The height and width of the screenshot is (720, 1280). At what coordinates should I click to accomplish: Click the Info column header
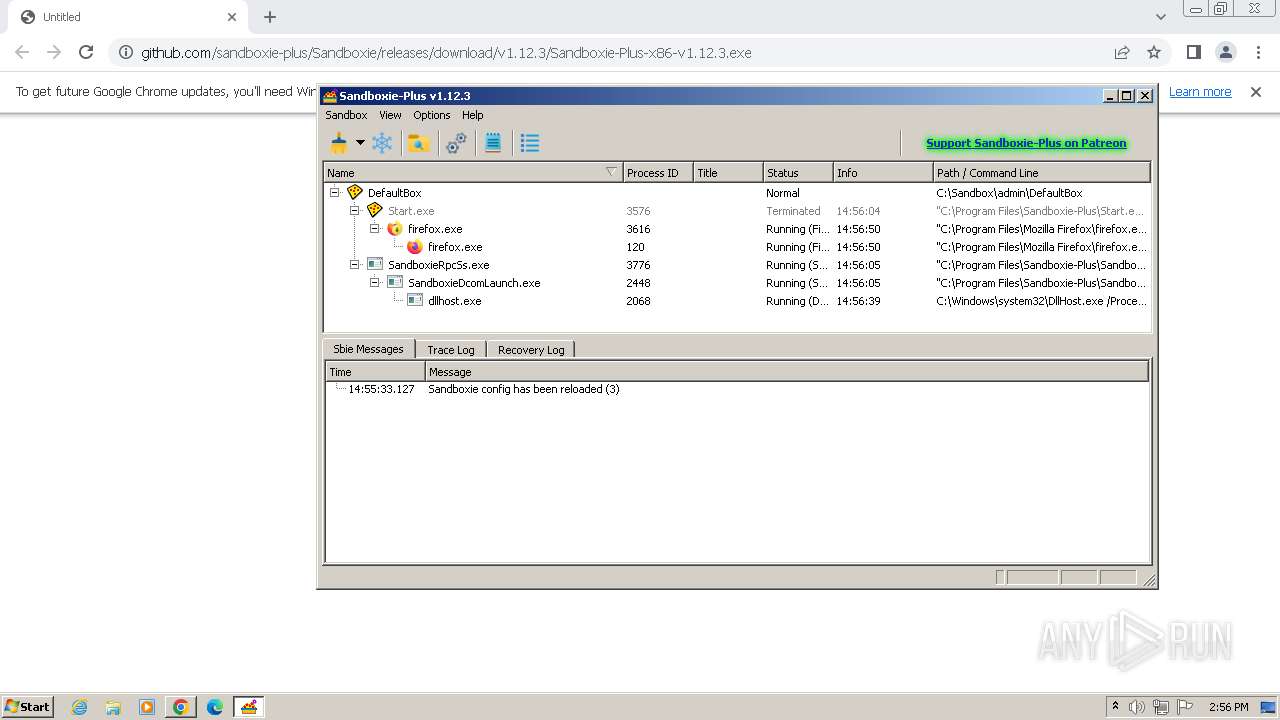pos(883,173)
